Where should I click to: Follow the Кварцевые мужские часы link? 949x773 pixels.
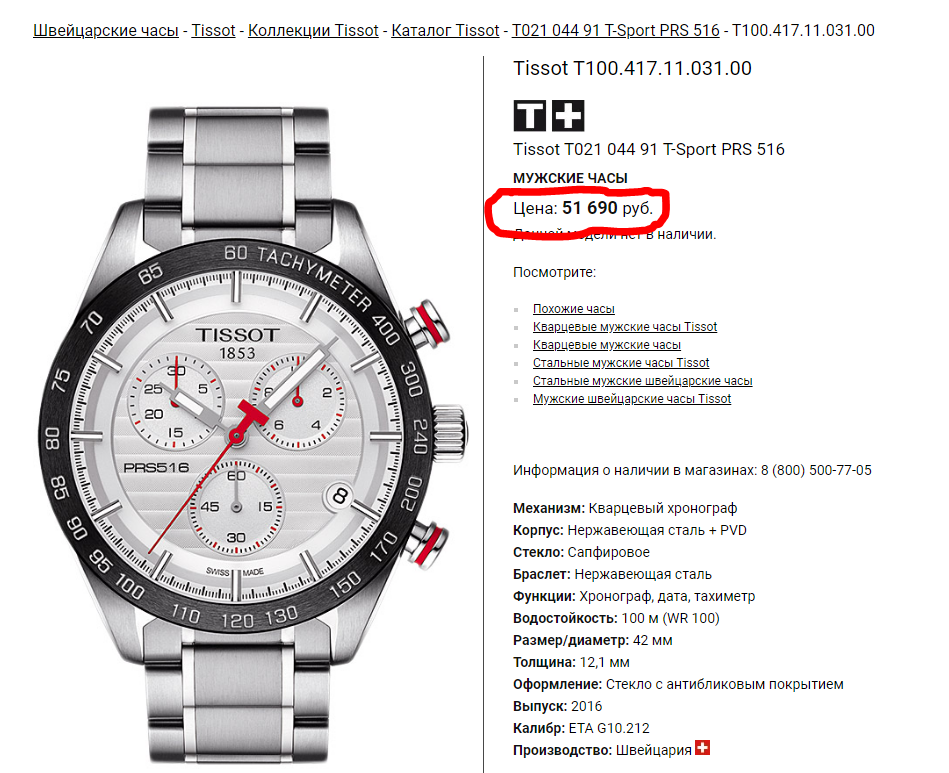[606, 345]
